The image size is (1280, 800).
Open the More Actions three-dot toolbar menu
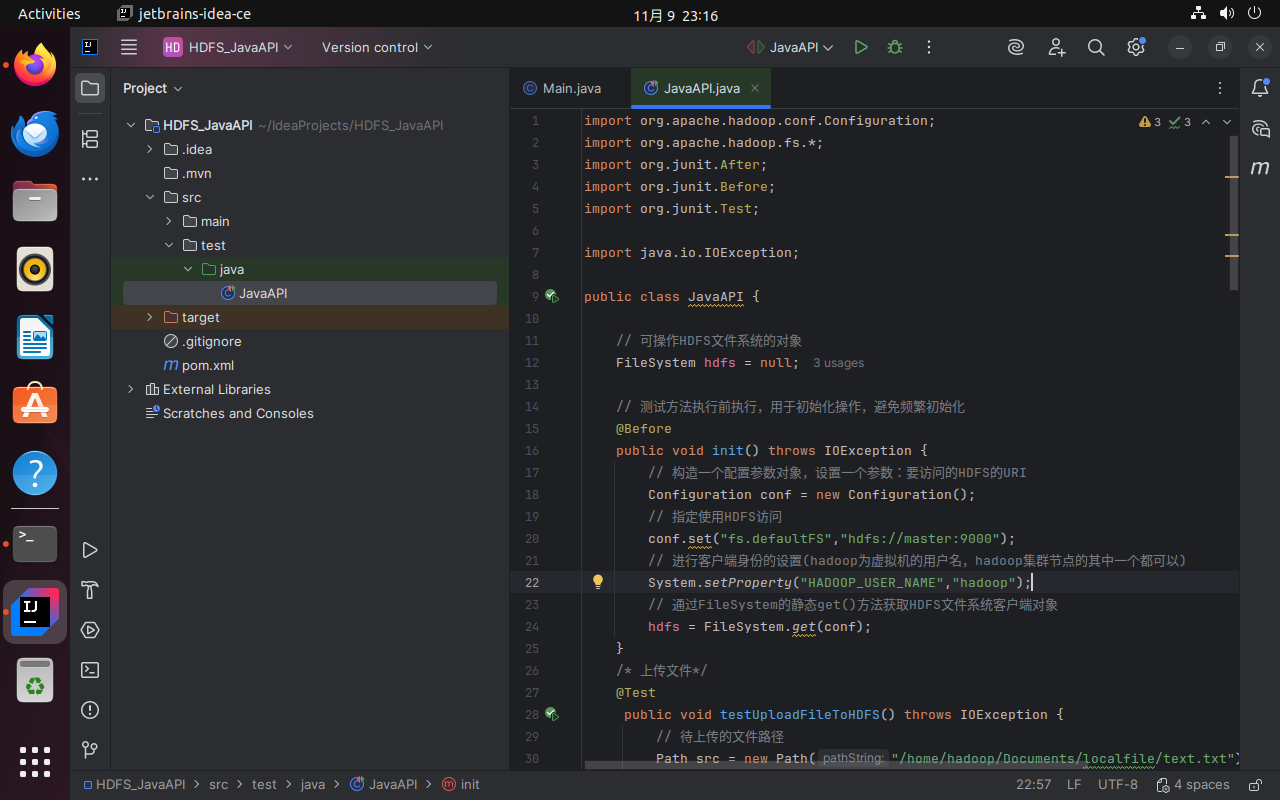(929, 47)
